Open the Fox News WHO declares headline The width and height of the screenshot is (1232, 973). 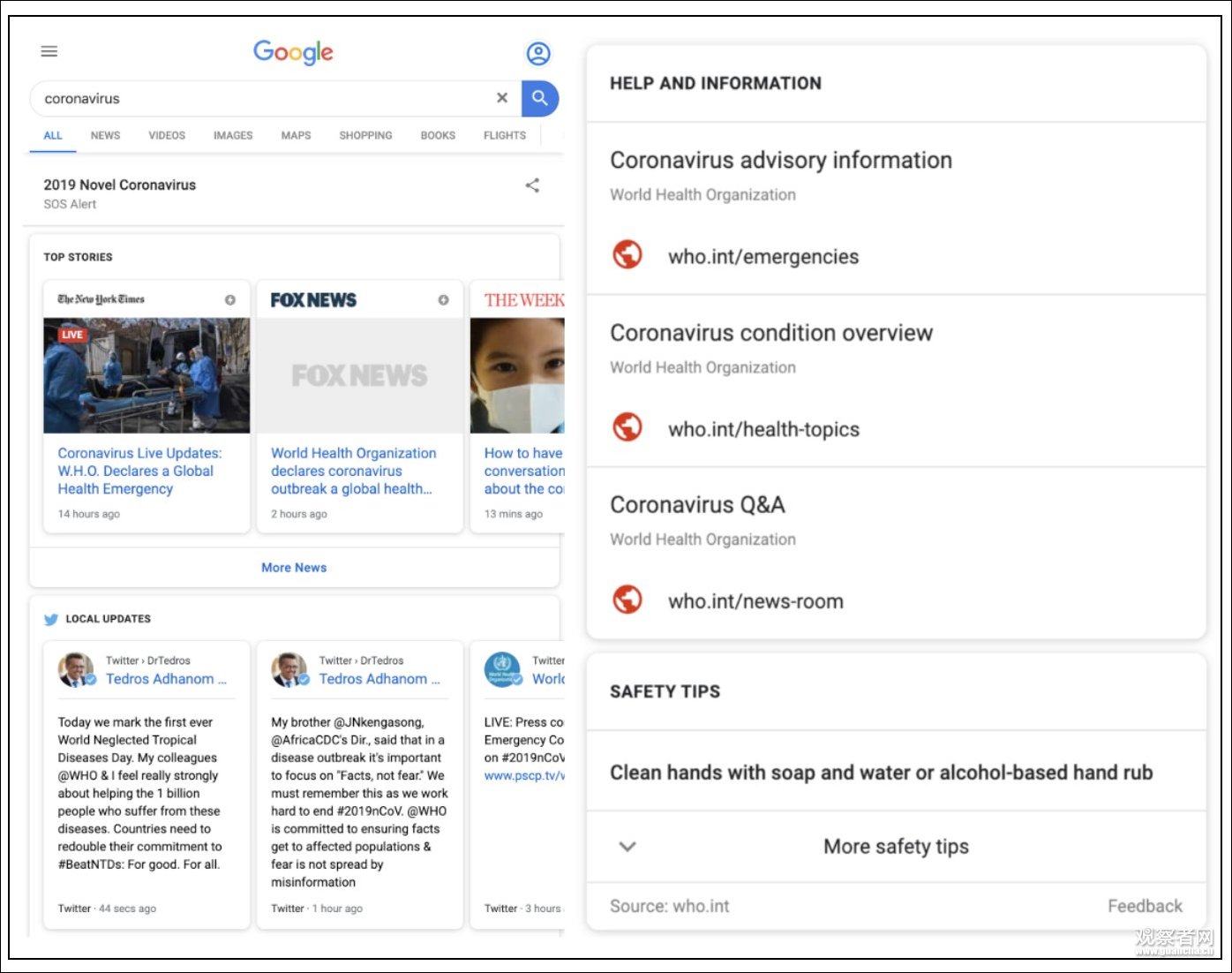[354, 471]
